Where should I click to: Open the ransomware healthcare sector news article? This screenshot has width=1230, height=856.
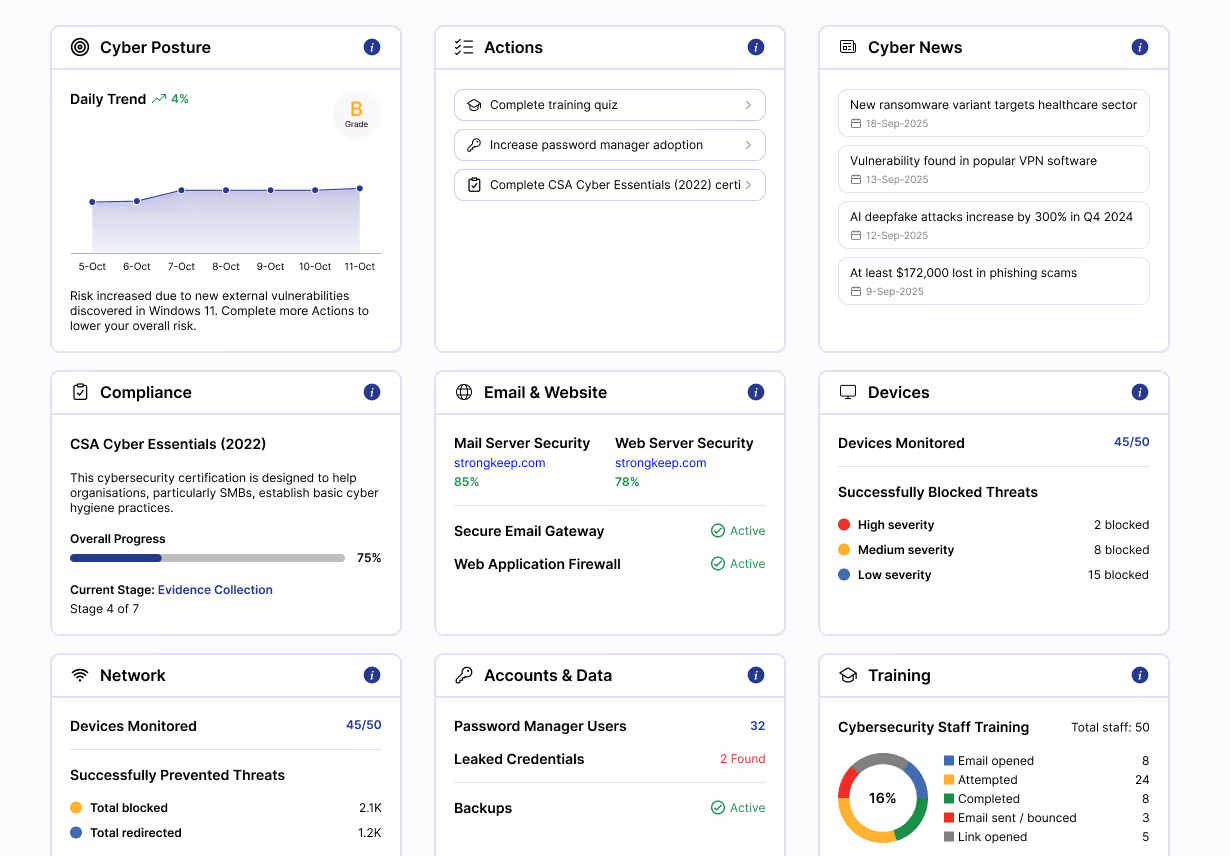pyautogui.click(x=993, y=112)
